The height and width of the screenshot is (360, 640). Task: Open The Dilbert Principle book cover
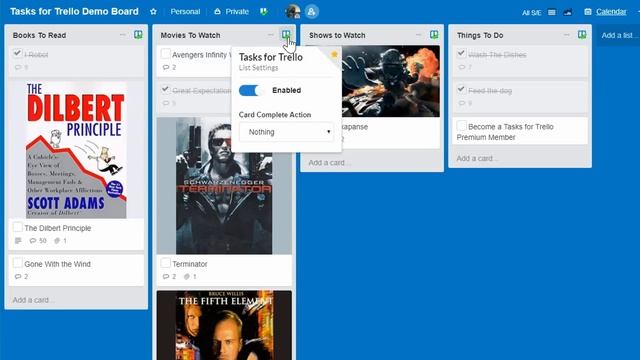[x=76, y=150]
